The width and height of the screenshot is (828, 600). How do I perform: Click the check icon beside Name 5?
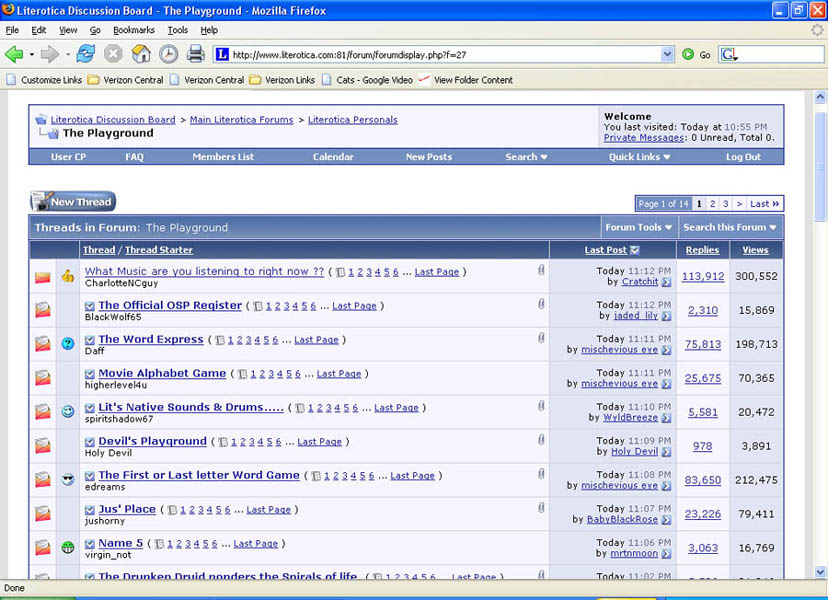pyautogui.click(x=90, y=544)
